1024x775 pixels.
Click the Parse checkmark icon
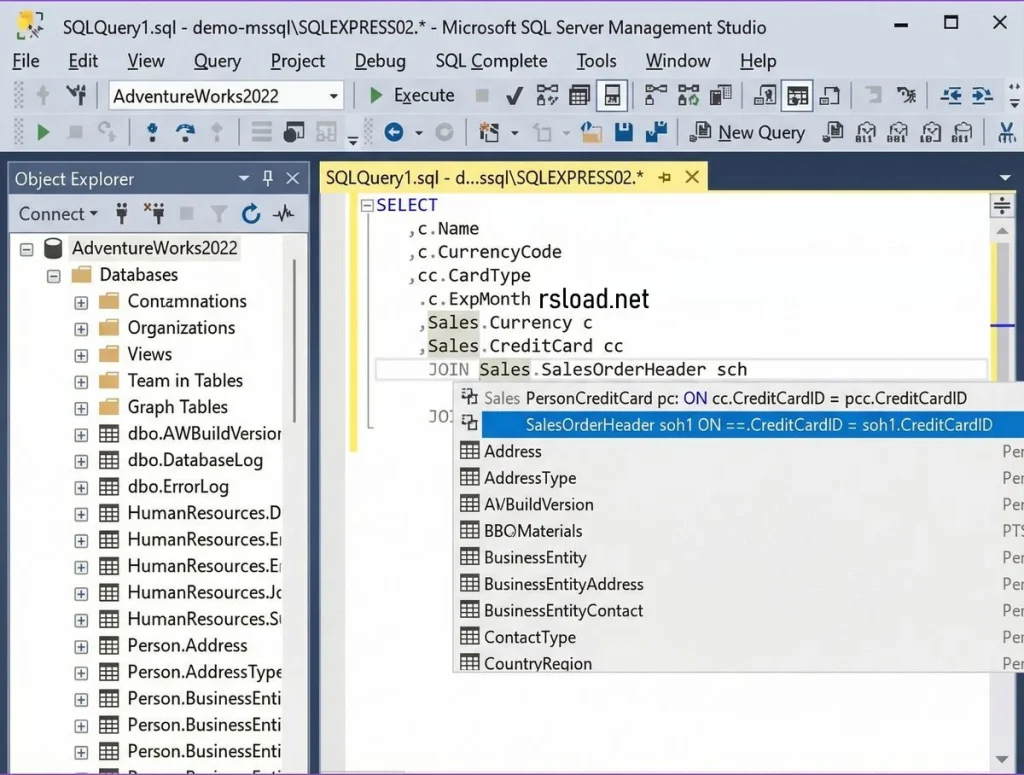tap(514, 96)
